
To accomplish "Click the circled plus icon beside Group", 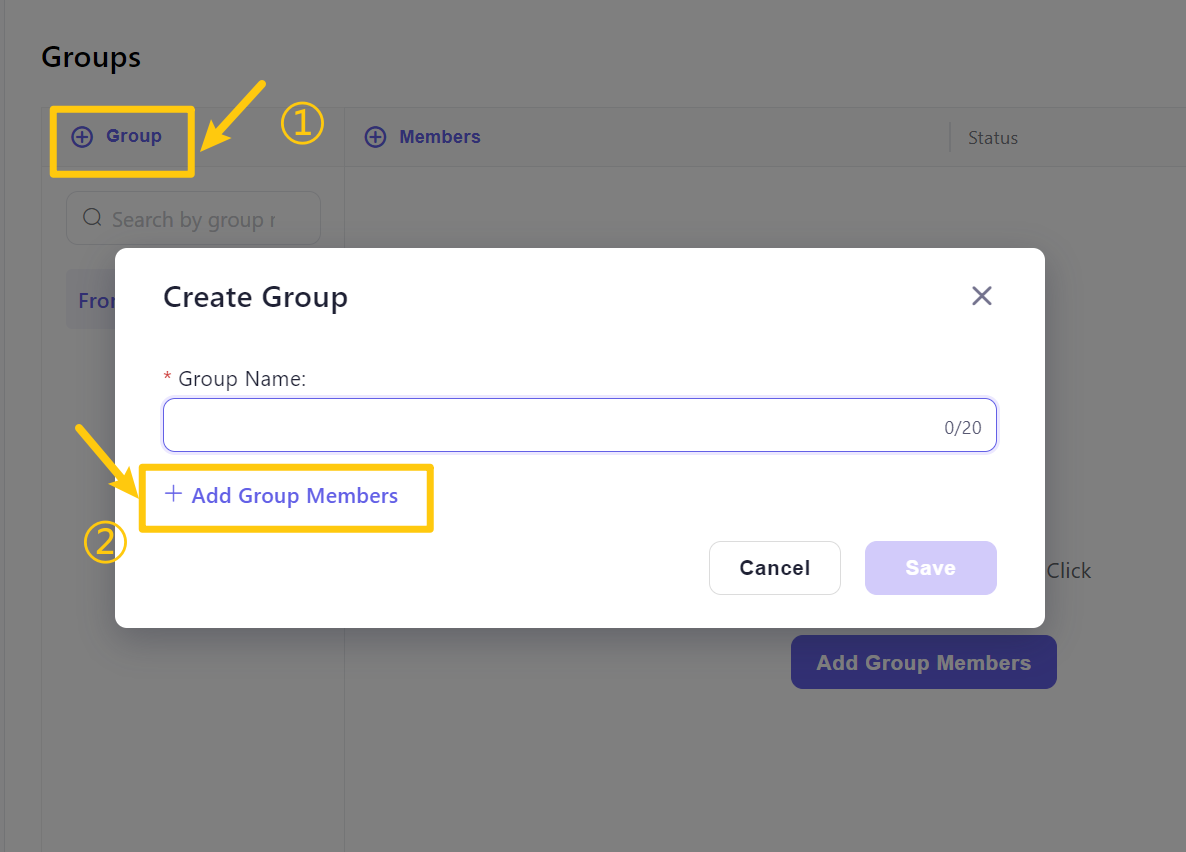I will click(x=82, y=137).
